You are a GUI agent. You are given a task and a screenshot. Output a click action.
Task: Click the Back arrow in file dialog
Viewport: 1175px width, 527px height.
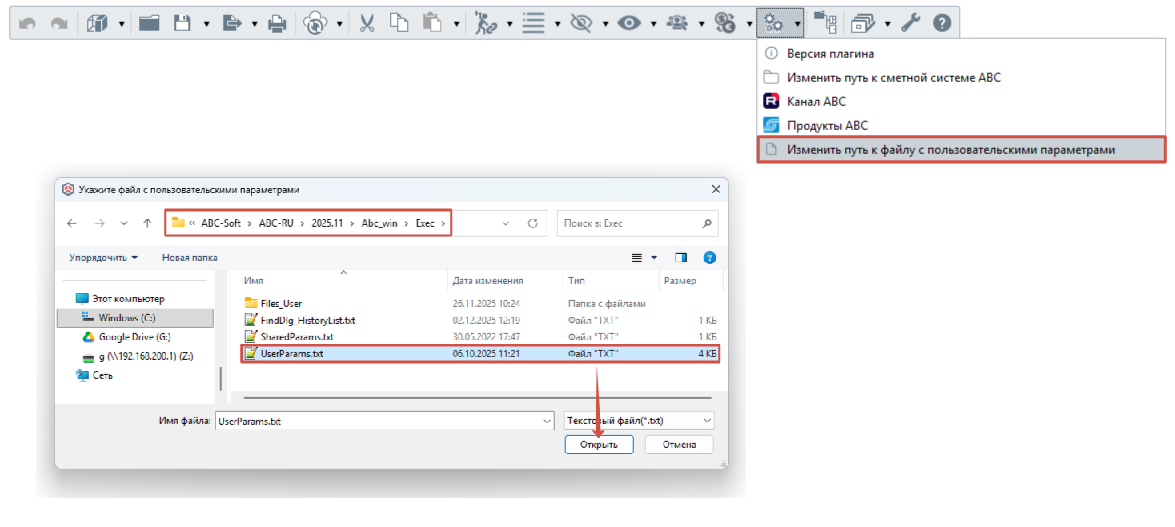72,223
